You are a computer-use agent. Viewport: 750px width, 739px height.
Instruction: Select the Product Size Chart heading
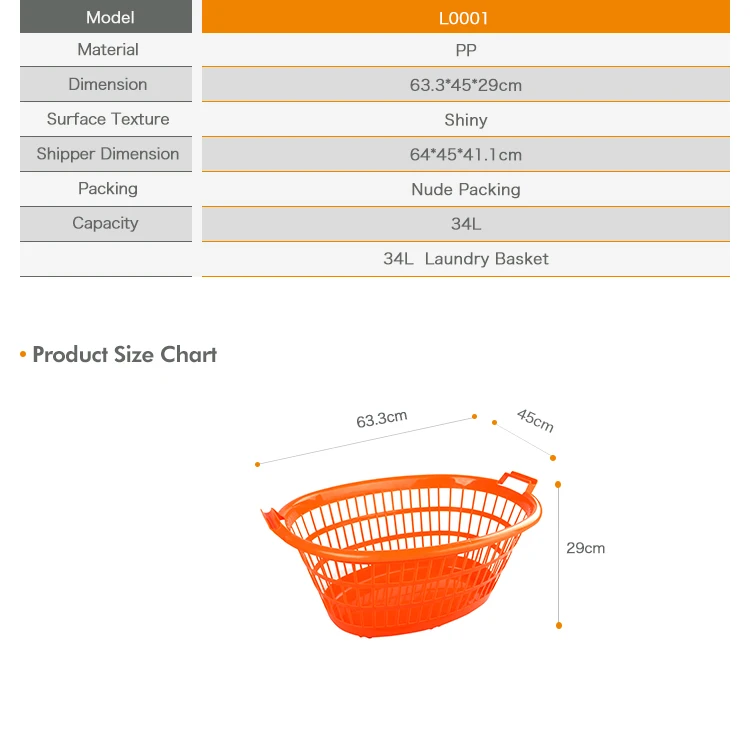(124, 355)
